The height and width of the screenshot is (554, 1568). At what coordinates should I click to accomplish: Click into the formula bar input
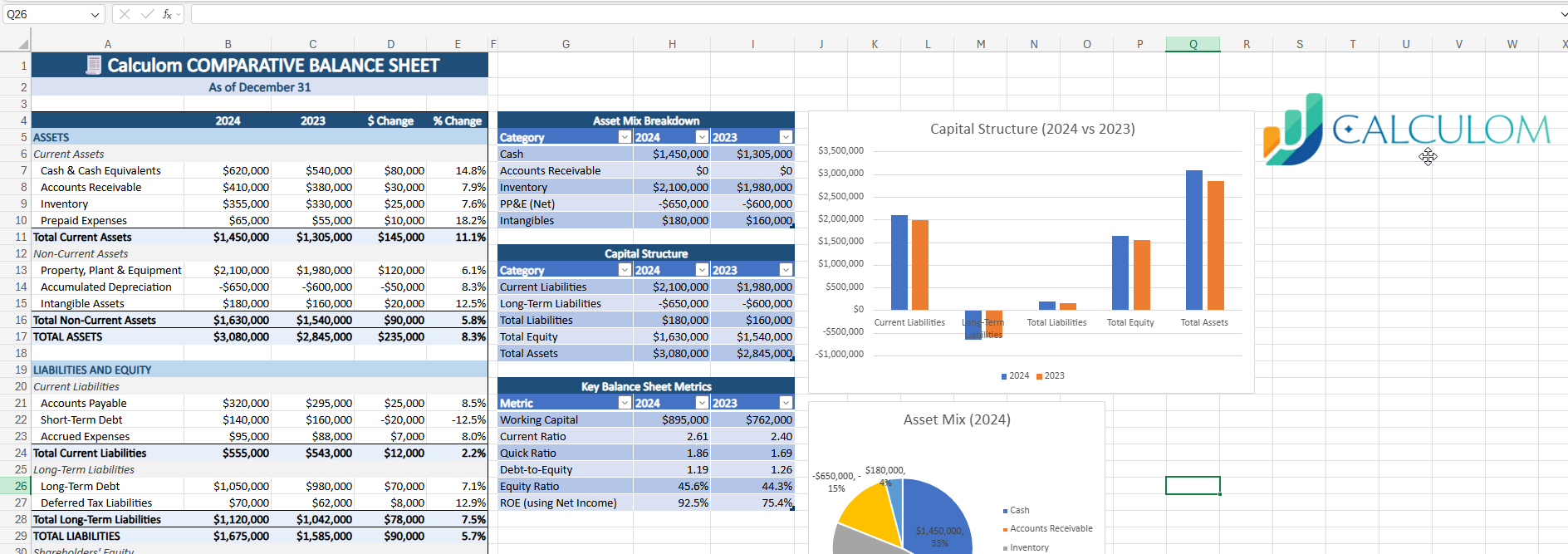pos(872,14)
